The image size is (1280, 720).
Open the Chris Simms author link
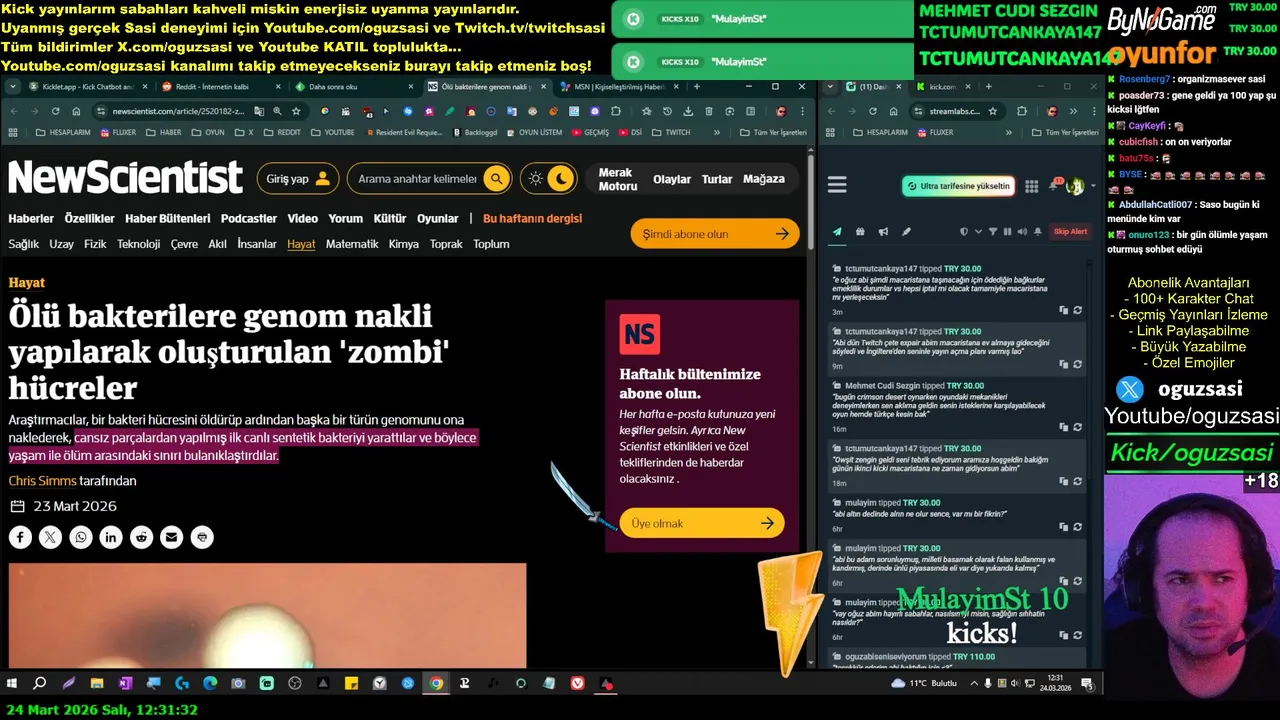click(42, 481)
